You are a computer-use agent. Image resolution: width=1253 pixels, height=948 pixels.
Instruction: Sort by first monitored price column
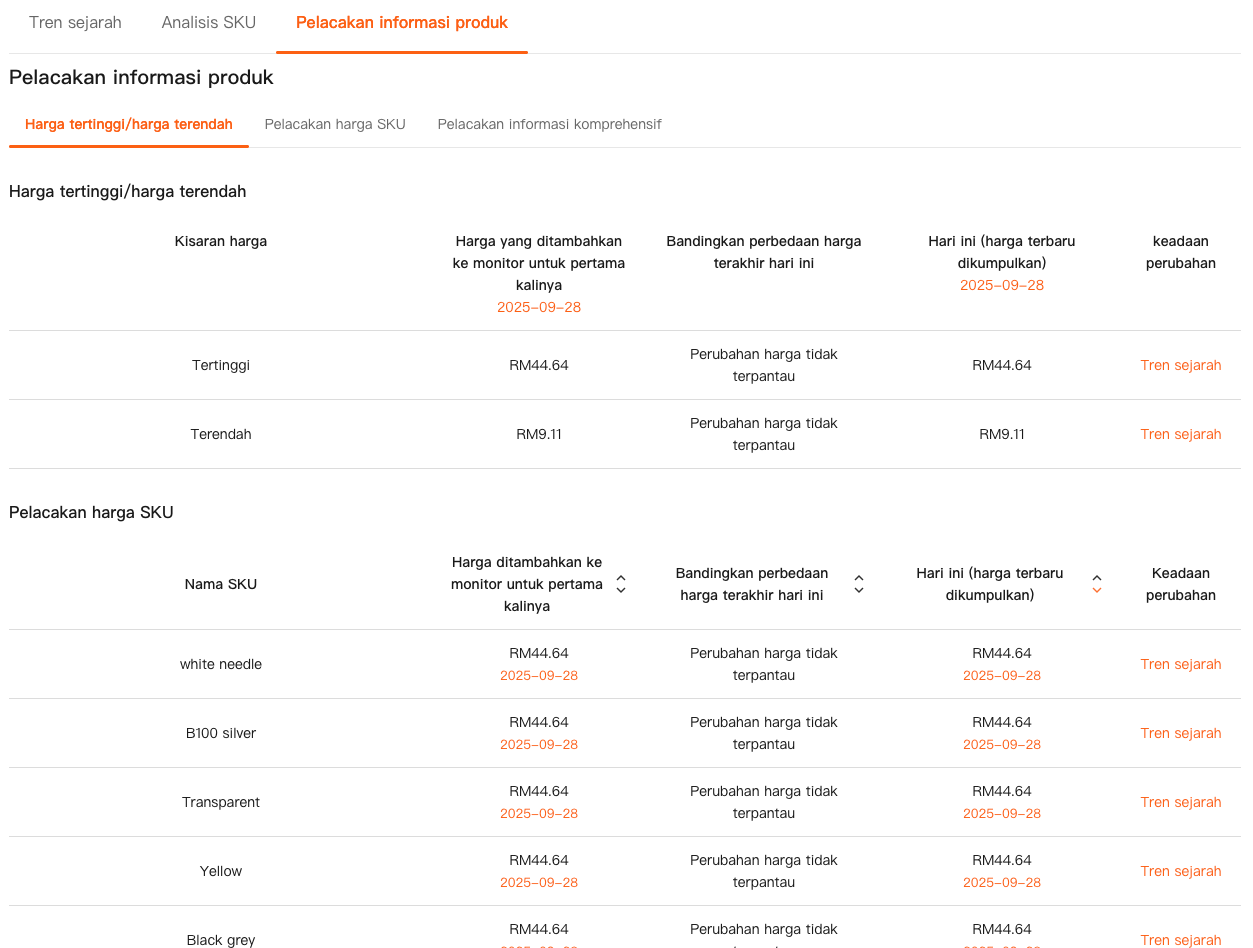click(621, 584)
